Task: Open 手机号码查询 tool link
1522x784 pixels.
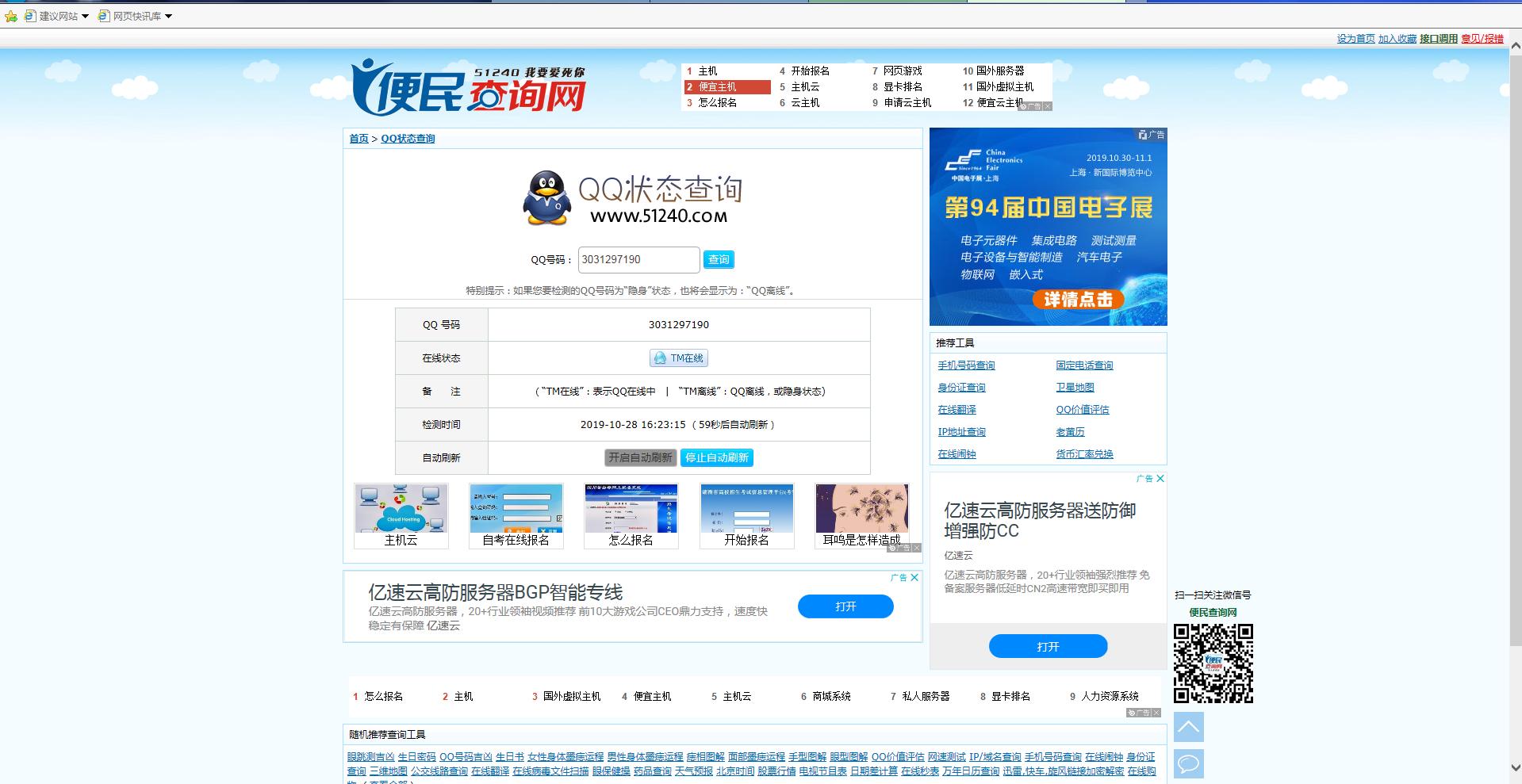Action: [966, 365]
